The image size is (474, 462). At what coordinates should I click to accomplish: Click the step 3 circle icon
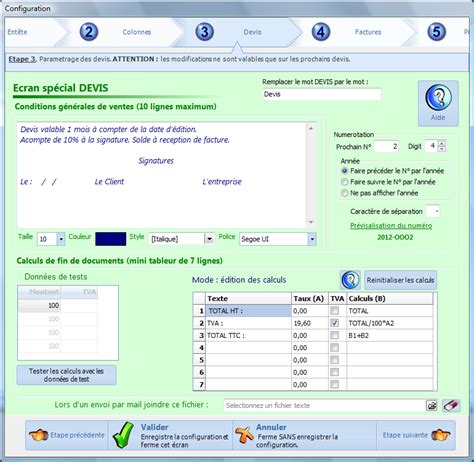[x=204, y=32]
